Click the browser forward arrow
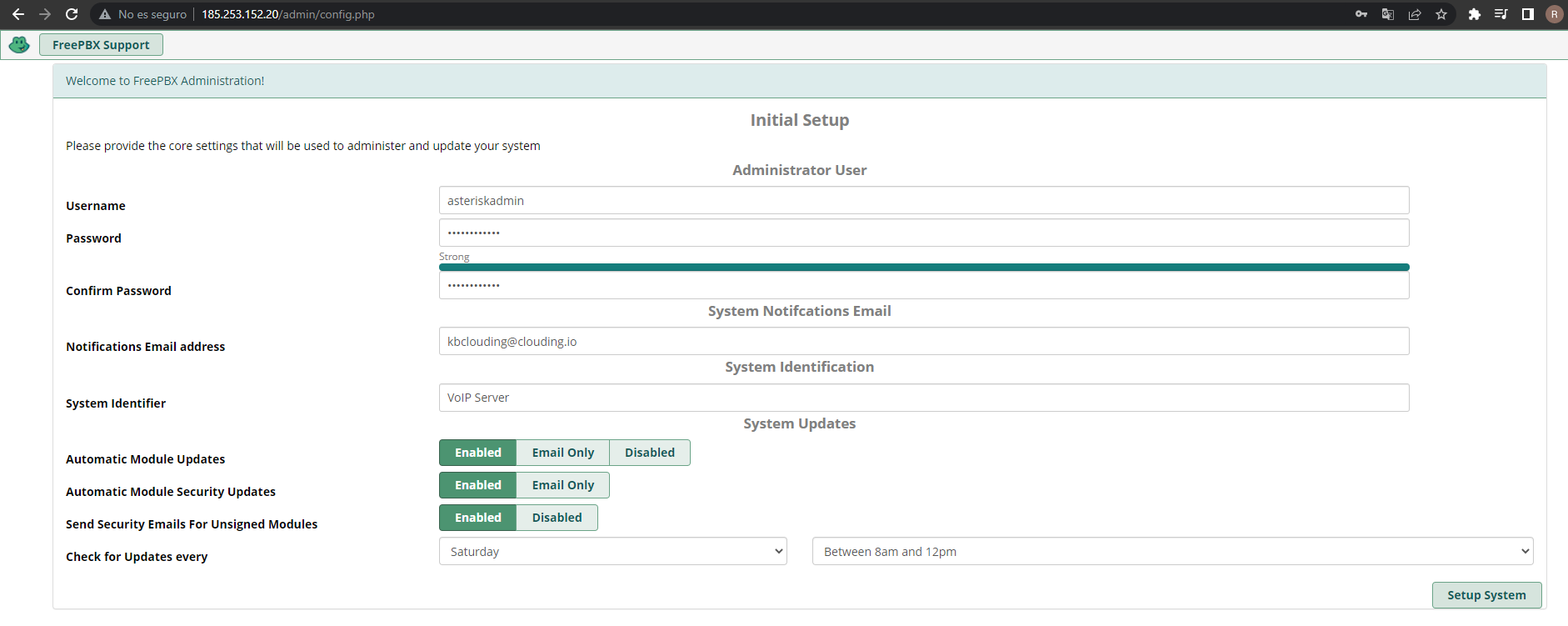This screenshot has height=626, width=1568. [45, 14]
